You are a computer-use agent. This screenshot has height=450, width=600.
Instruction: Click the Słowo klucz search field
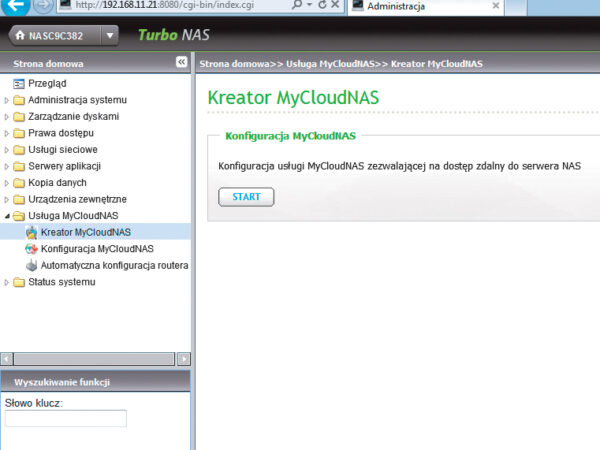(66, 418)
